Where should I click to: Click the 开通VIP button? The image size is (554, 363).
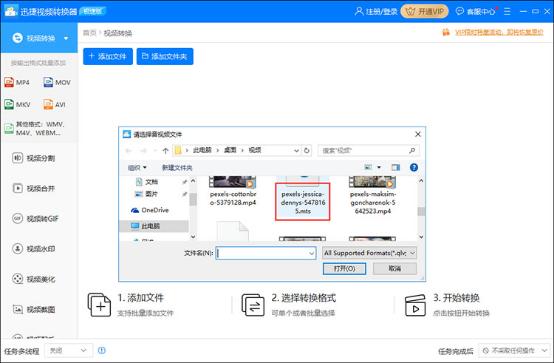(x=424, y=11)
